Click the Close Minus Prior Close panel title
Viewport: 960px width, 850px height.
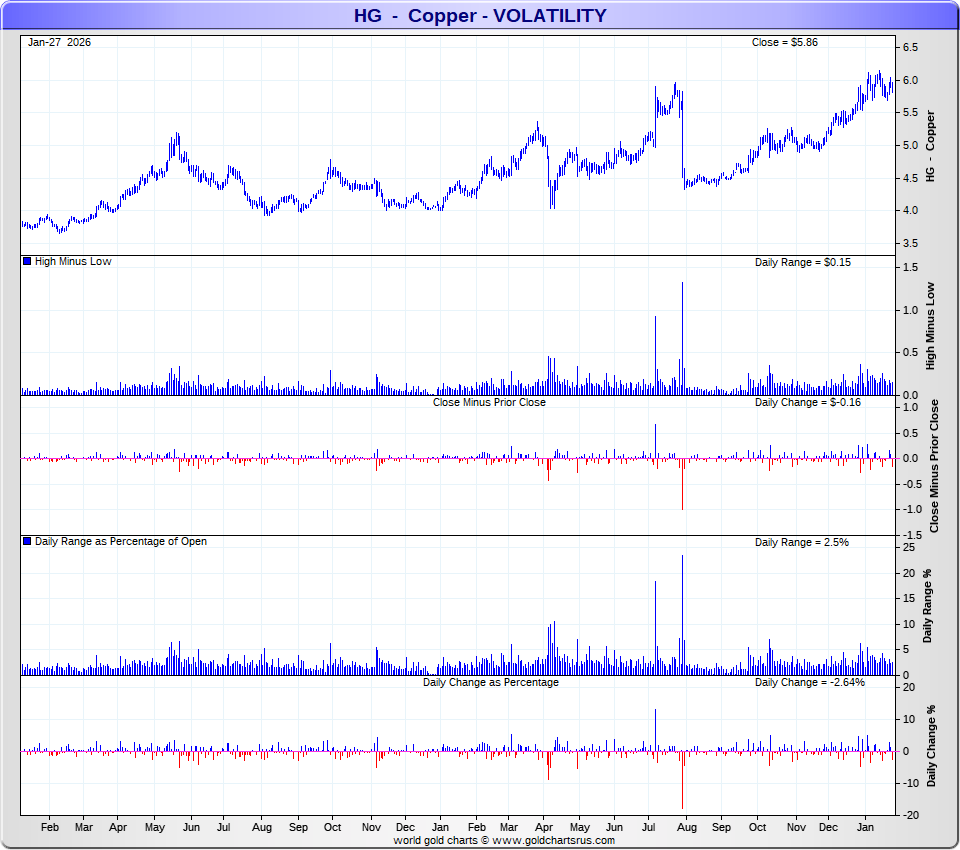(x=489, y=402)
